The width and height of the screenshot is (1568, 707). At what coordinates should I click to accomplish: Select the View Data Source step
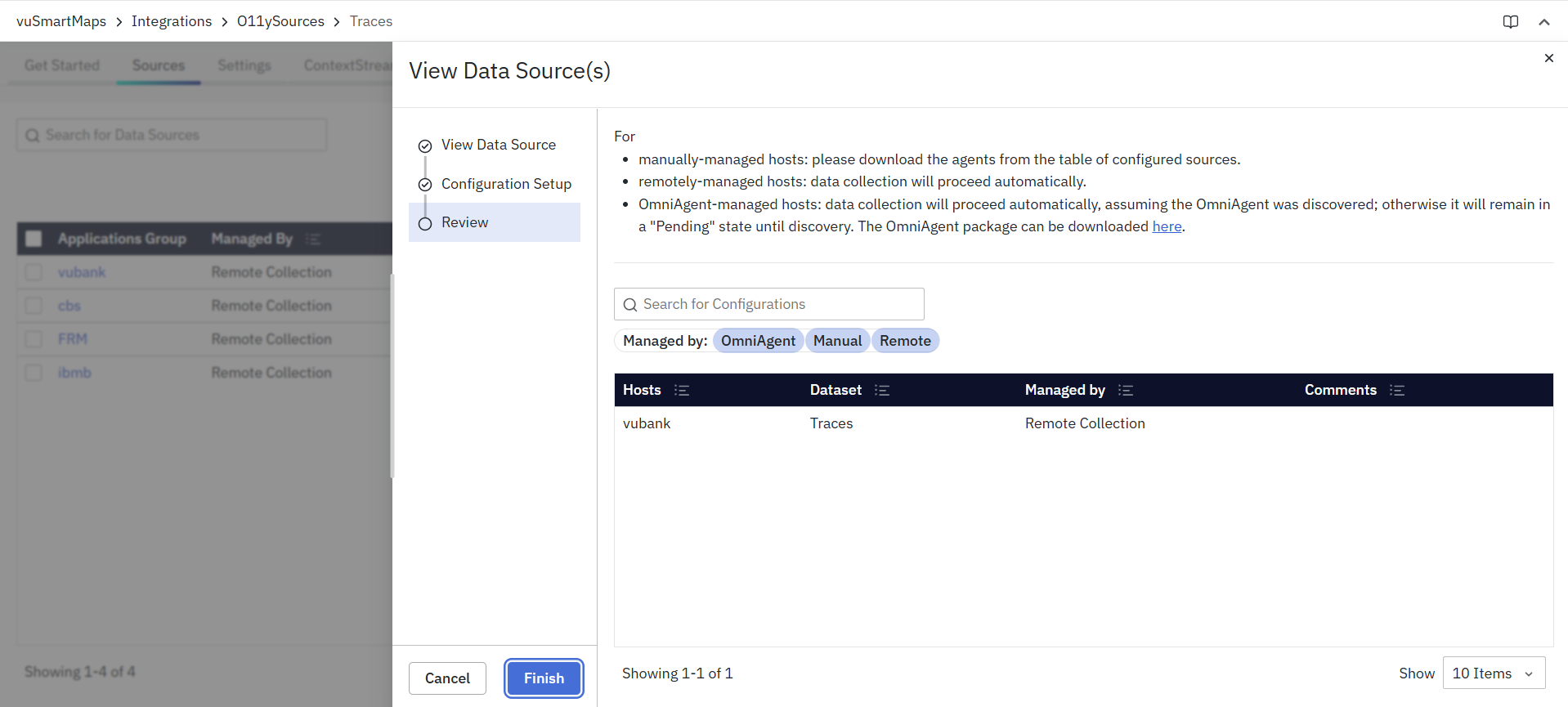tap(498, 145)
